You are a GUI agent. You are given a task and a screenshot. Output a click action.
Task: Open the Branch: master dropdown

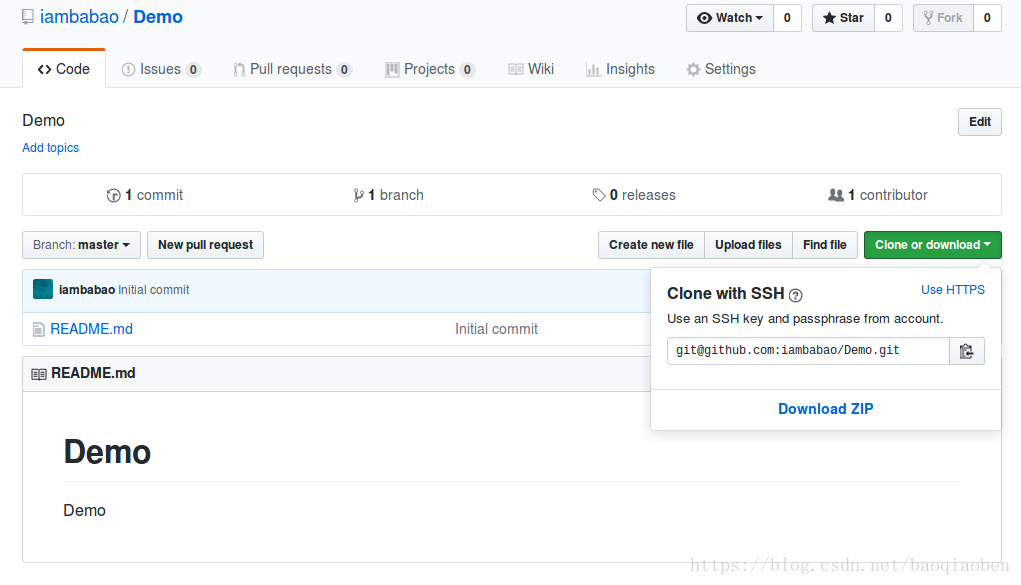coord(81,245)
